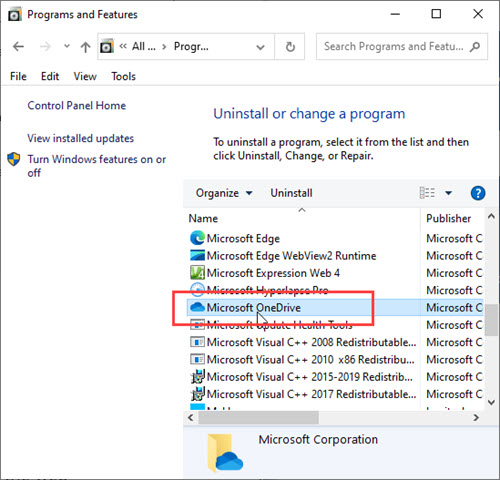Open the Organize dropdown
The image size is (500, 480).
pos(224,193)
